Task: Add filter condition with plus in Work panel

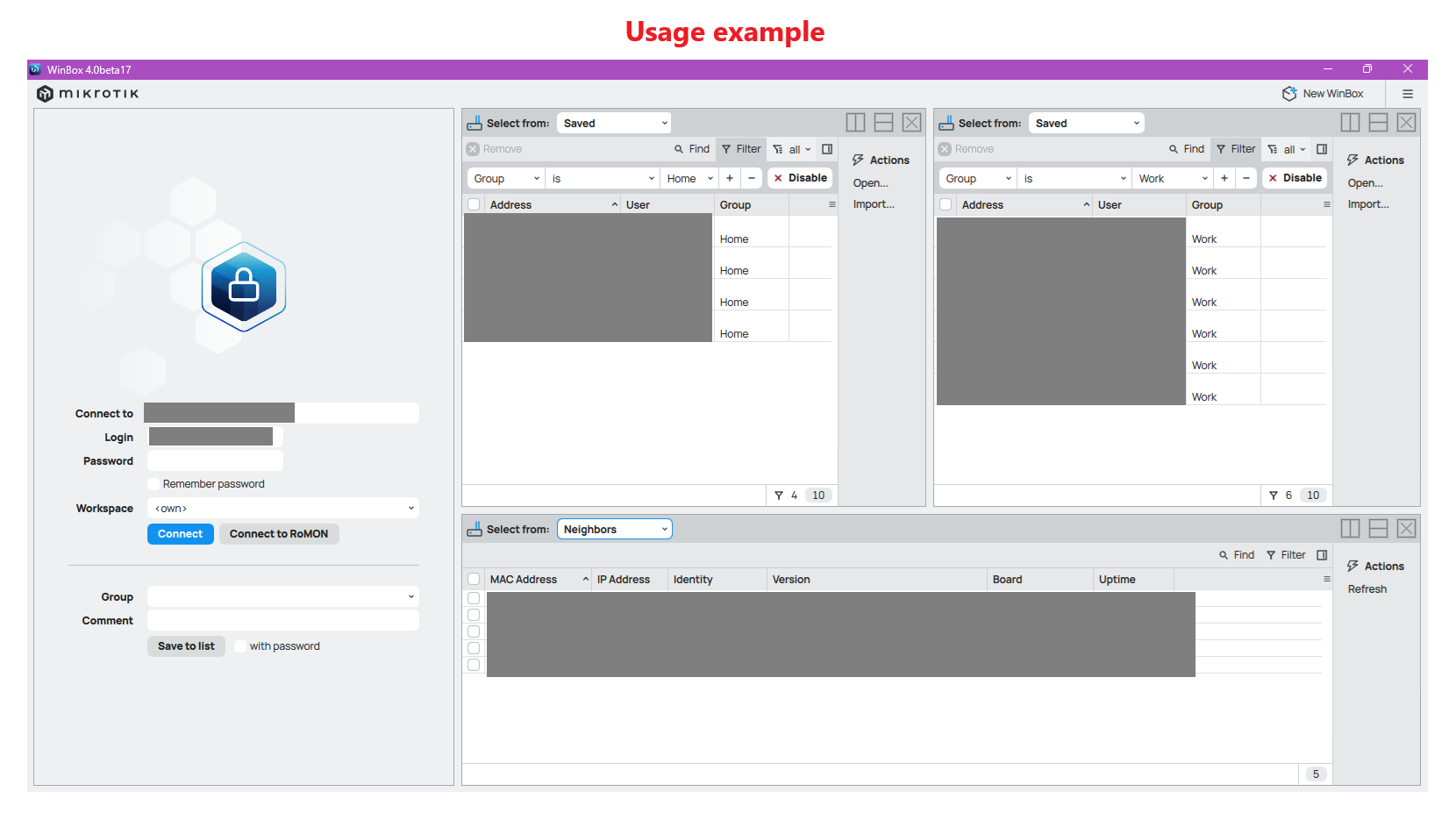Action: point(1224,178)
